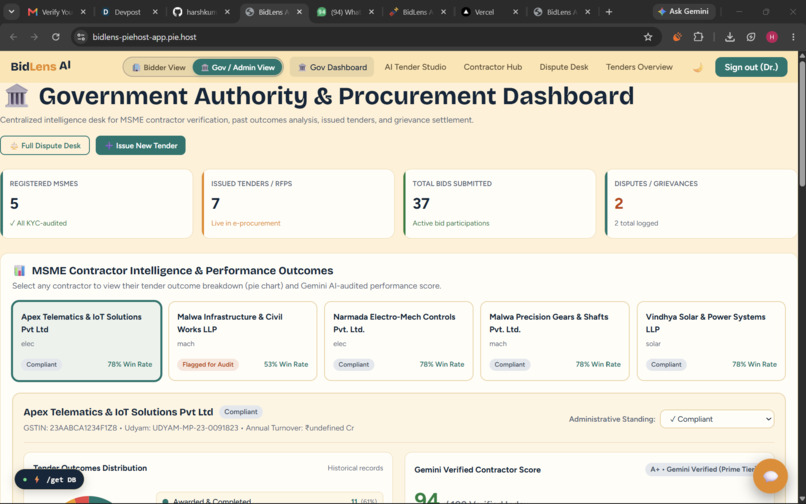The image size is (806, 504).
Task: Click the Issued Tenders / RFPs stat card
Action: (298, 204)
